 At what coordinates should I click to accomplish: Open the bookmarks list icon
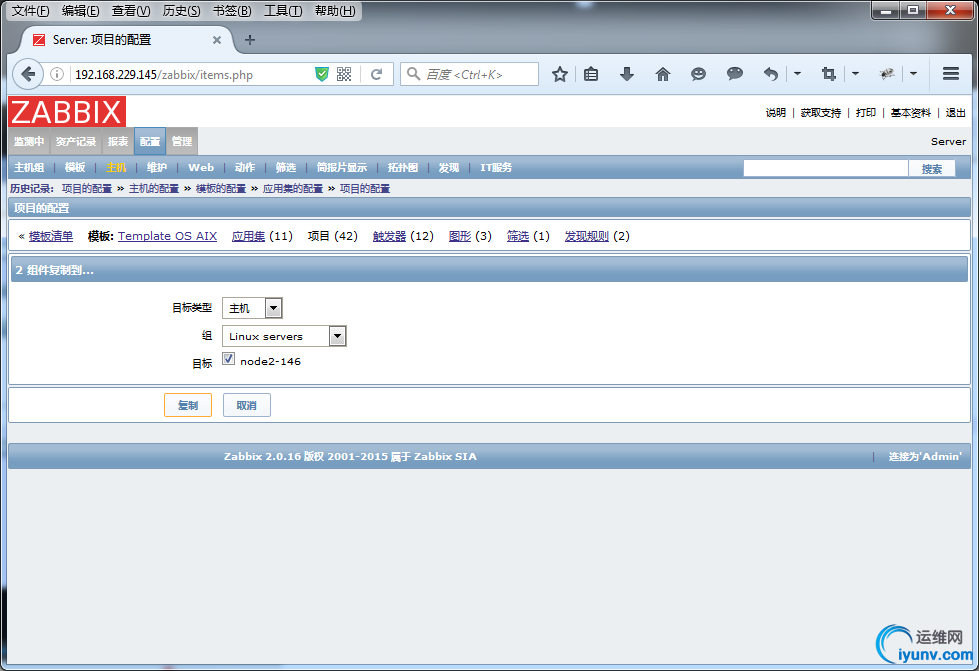591,74
